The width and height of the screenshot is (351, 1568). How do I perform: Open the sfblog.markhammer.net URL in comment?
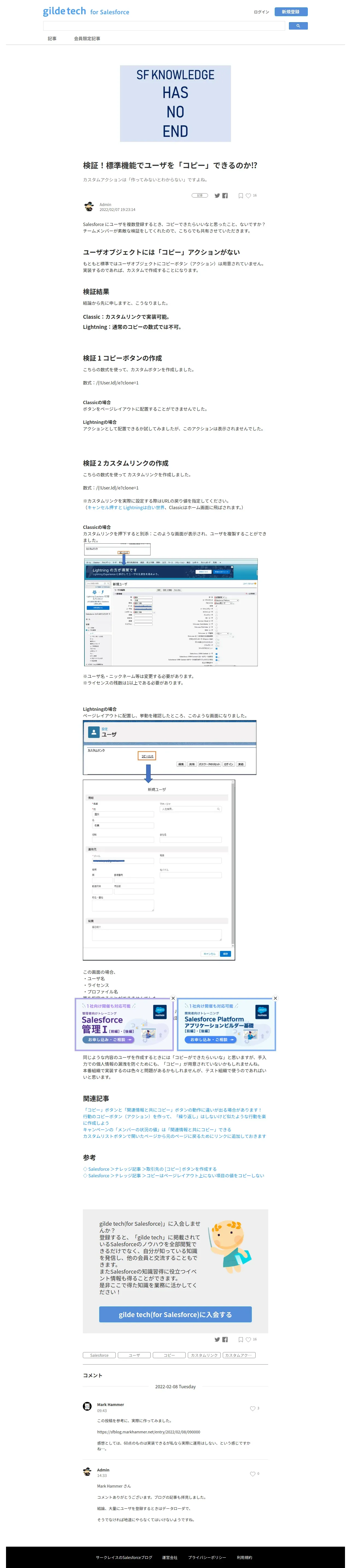[x=148, y=1432]
